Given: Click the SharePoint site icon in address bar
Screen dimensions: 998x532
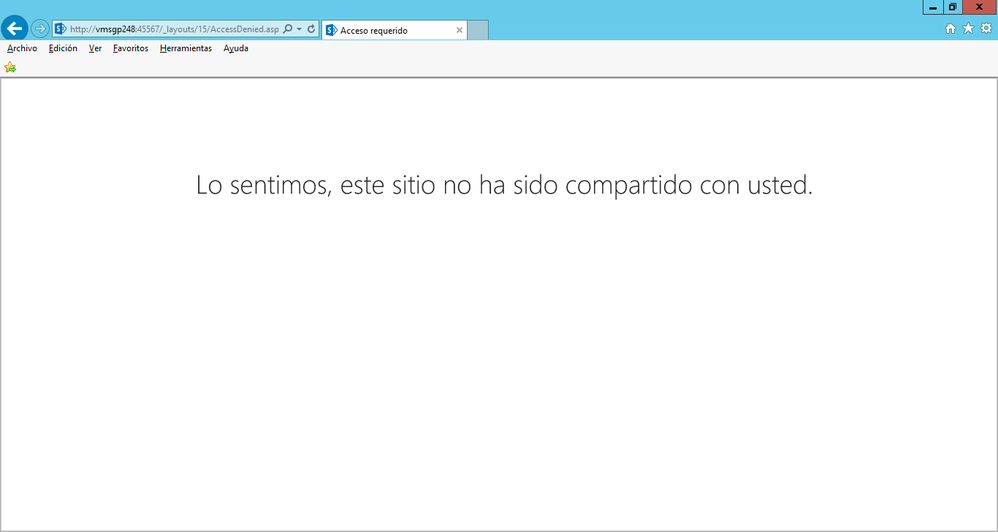Looking at the screenshot, I should click(60, 29).
